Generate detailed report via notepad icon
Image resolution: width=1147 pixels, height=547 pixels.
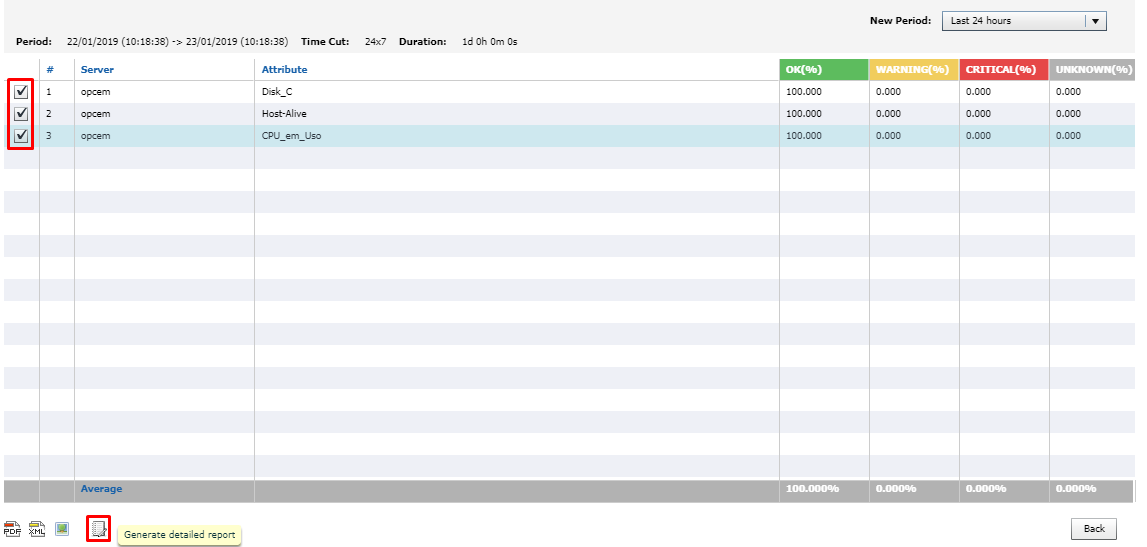pyautogui.click(x=98, y=529)
